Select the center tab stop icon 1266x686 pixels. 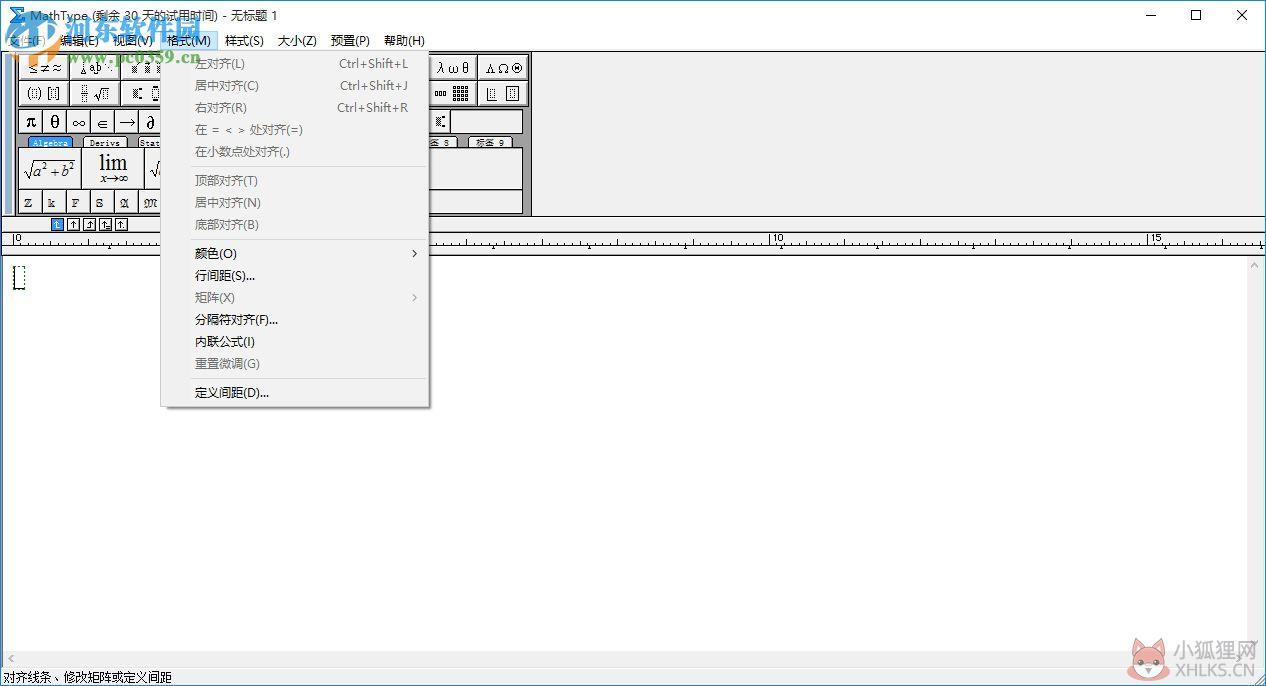click(x=73, y=225)
